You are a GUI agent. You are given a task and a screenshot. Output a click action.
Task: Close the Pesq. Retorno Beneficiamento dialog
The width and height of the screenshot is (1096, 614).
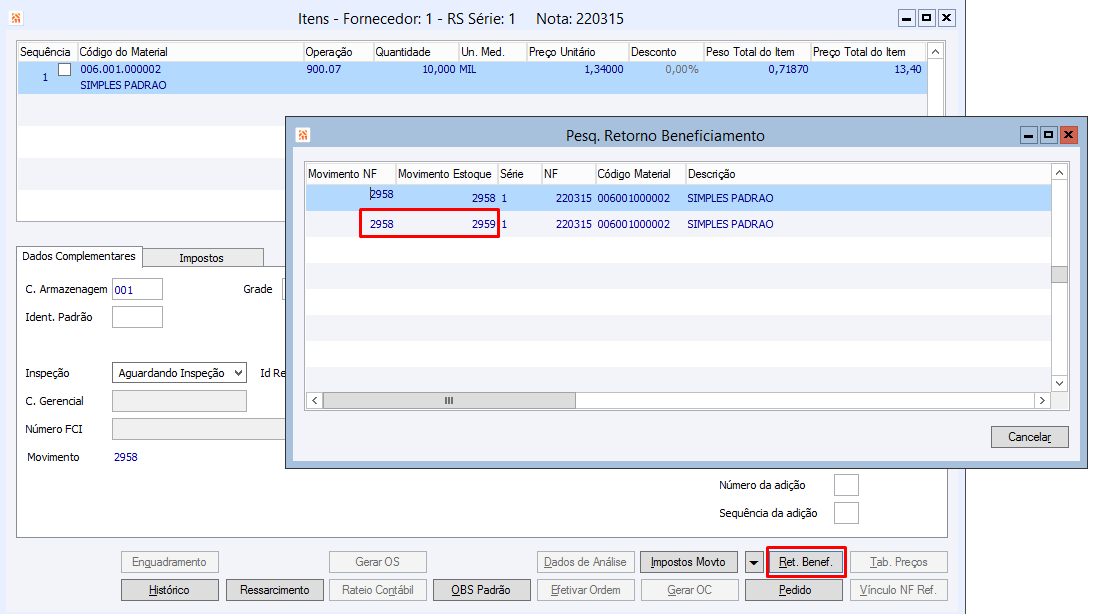pyautogui.click(x=1069, y=135)
